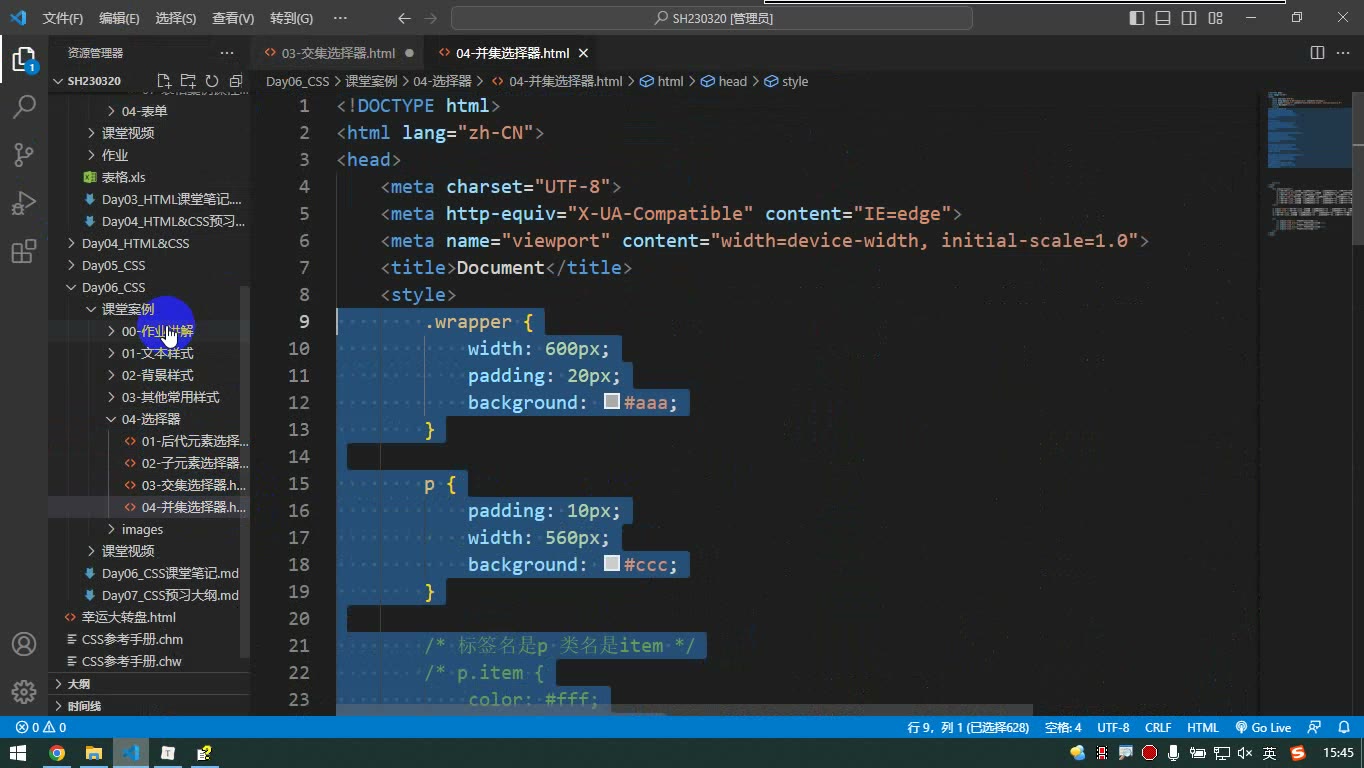Go back using title bar arrow
Screen dimensions: 1364x768
[x=404, y=18]
